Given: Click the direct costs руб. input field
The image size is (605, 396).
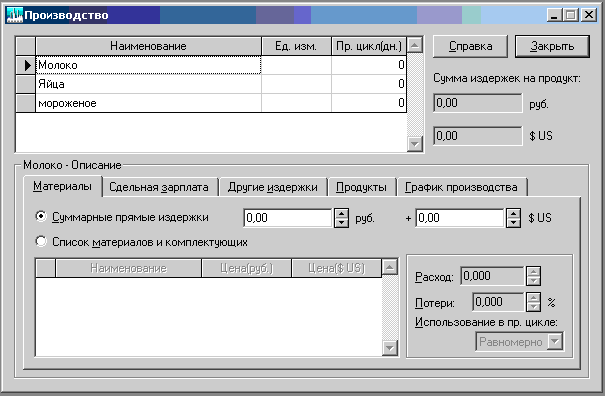Looking at the screenshot, I should (288, 218).
